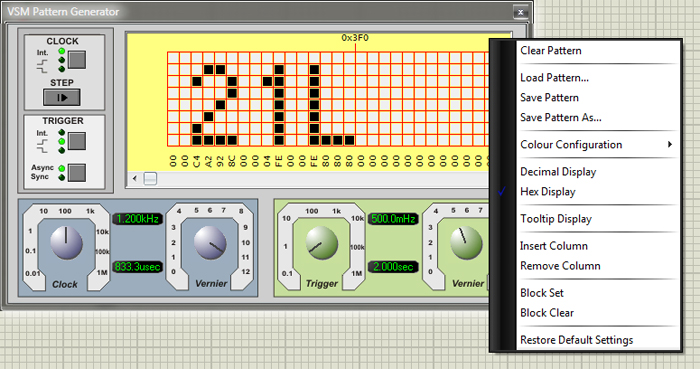Toggle the Async/Sync trigger square button
This screenshot has width=700, height=369.
point(77,173)
